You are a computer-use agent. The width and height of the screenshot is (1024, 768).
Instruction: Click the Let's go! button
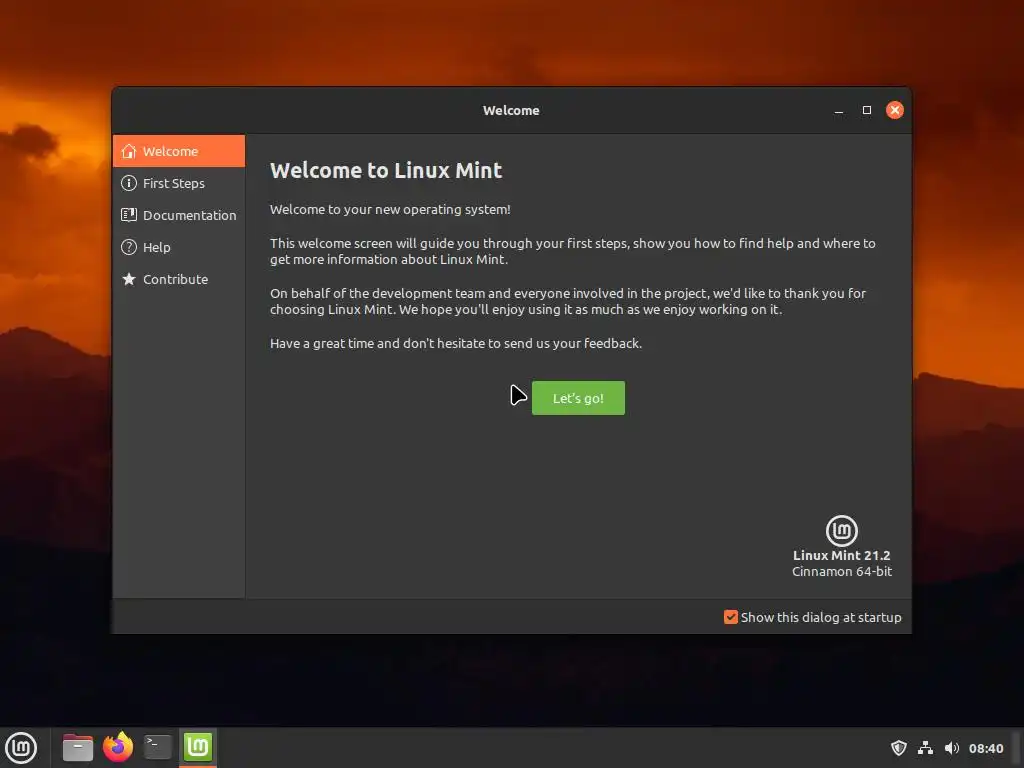tap(578, 398)
